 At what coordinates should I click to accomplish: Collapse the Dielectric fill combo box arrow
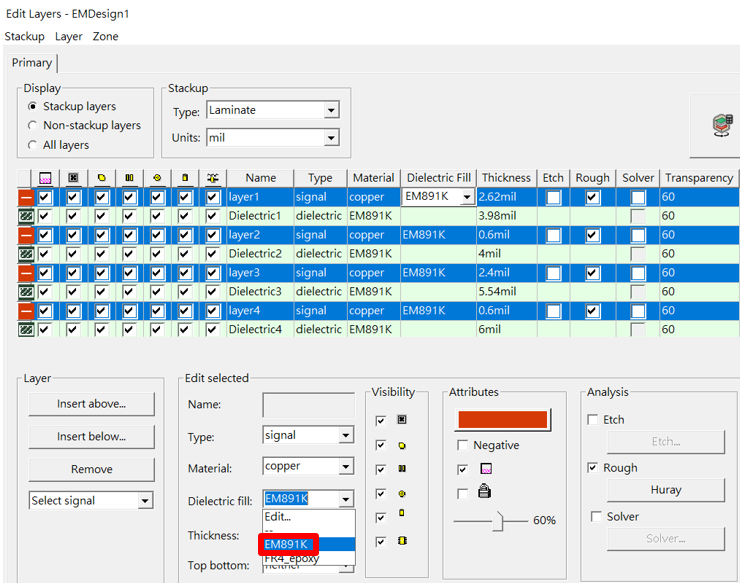coord(346,499)
